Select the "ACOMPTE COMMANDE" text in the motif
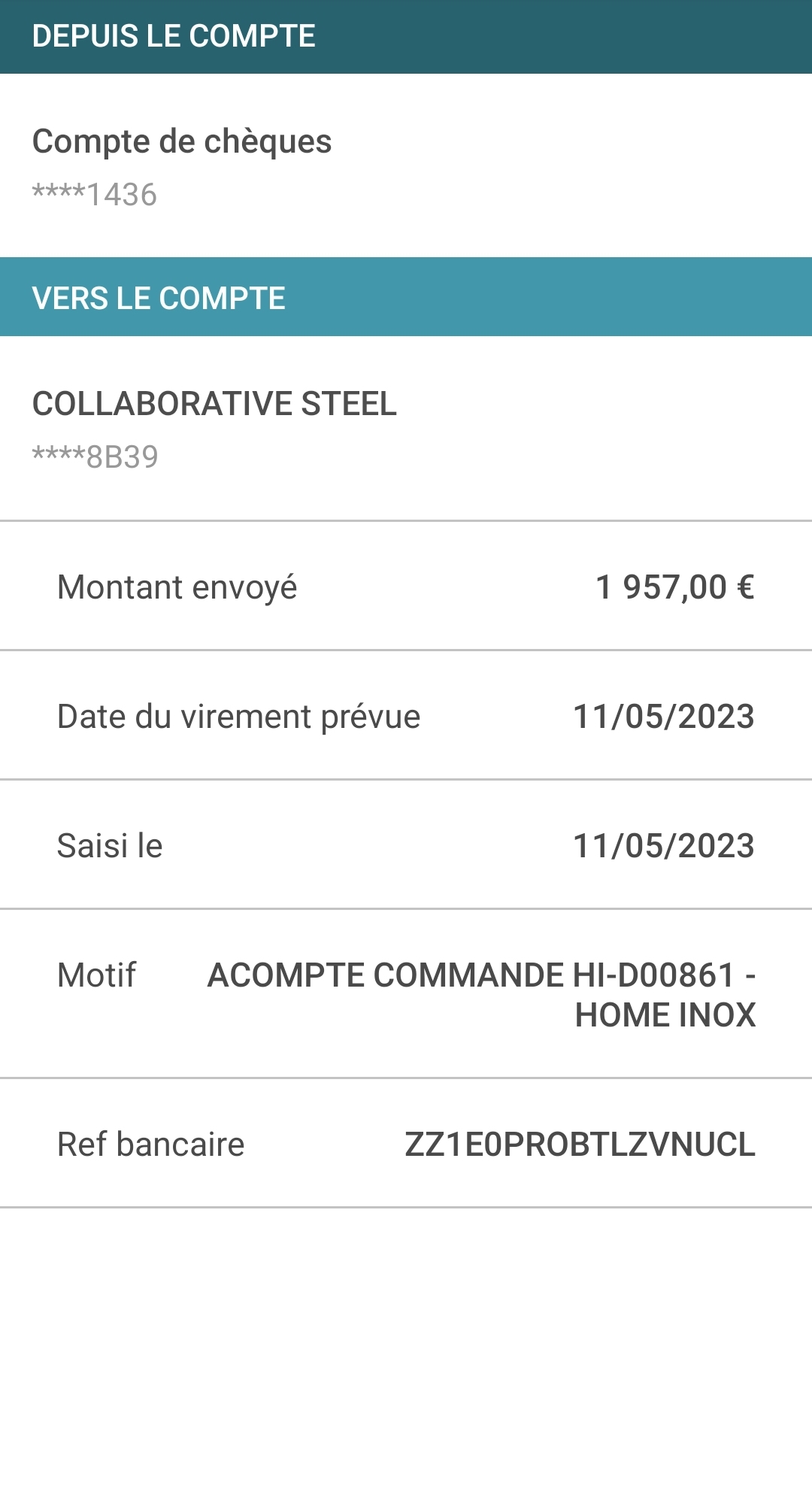 click(385, 975)
